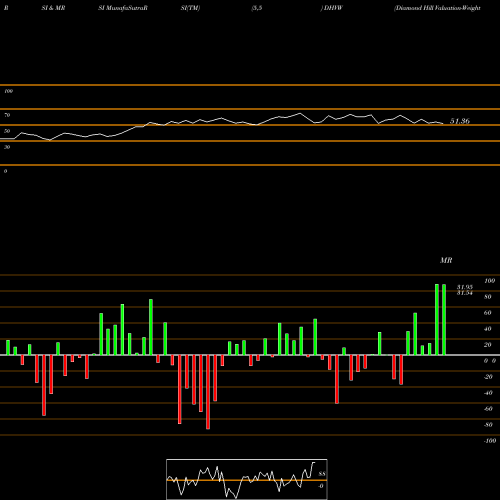Click the RSI axis label 70
This screenshot has height=500, width=500.
pos(7,115)
